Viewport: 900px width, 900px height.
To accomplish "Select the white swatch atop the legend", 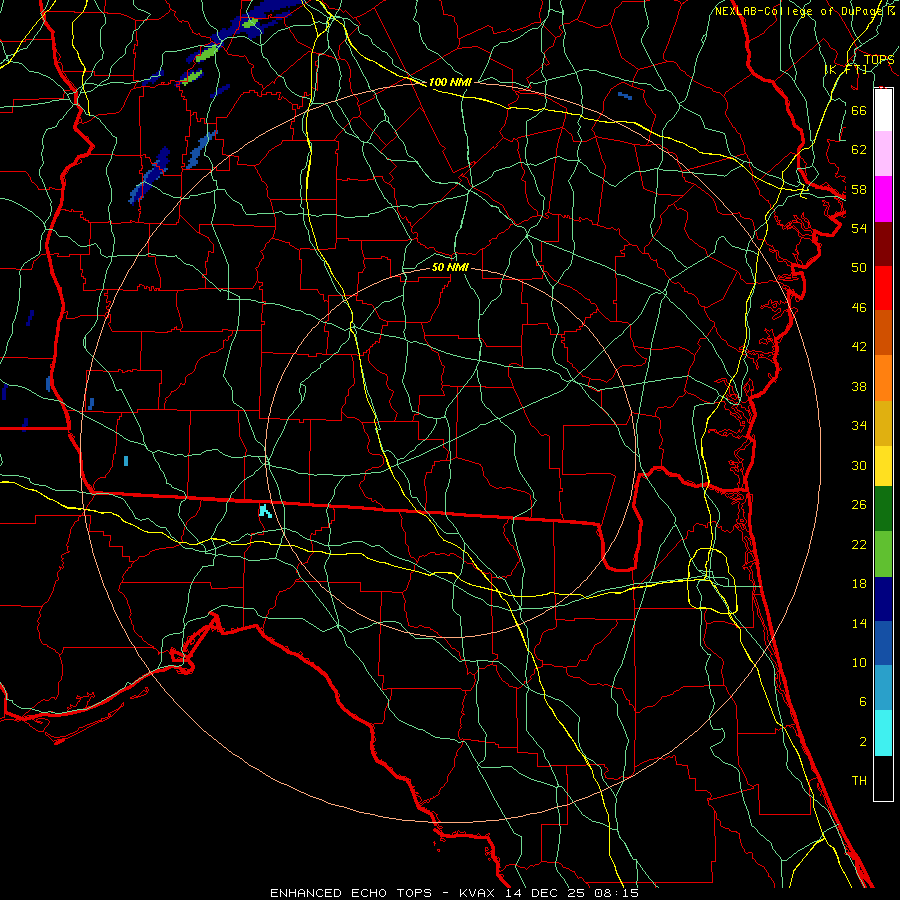I will [x=883, y=110].
